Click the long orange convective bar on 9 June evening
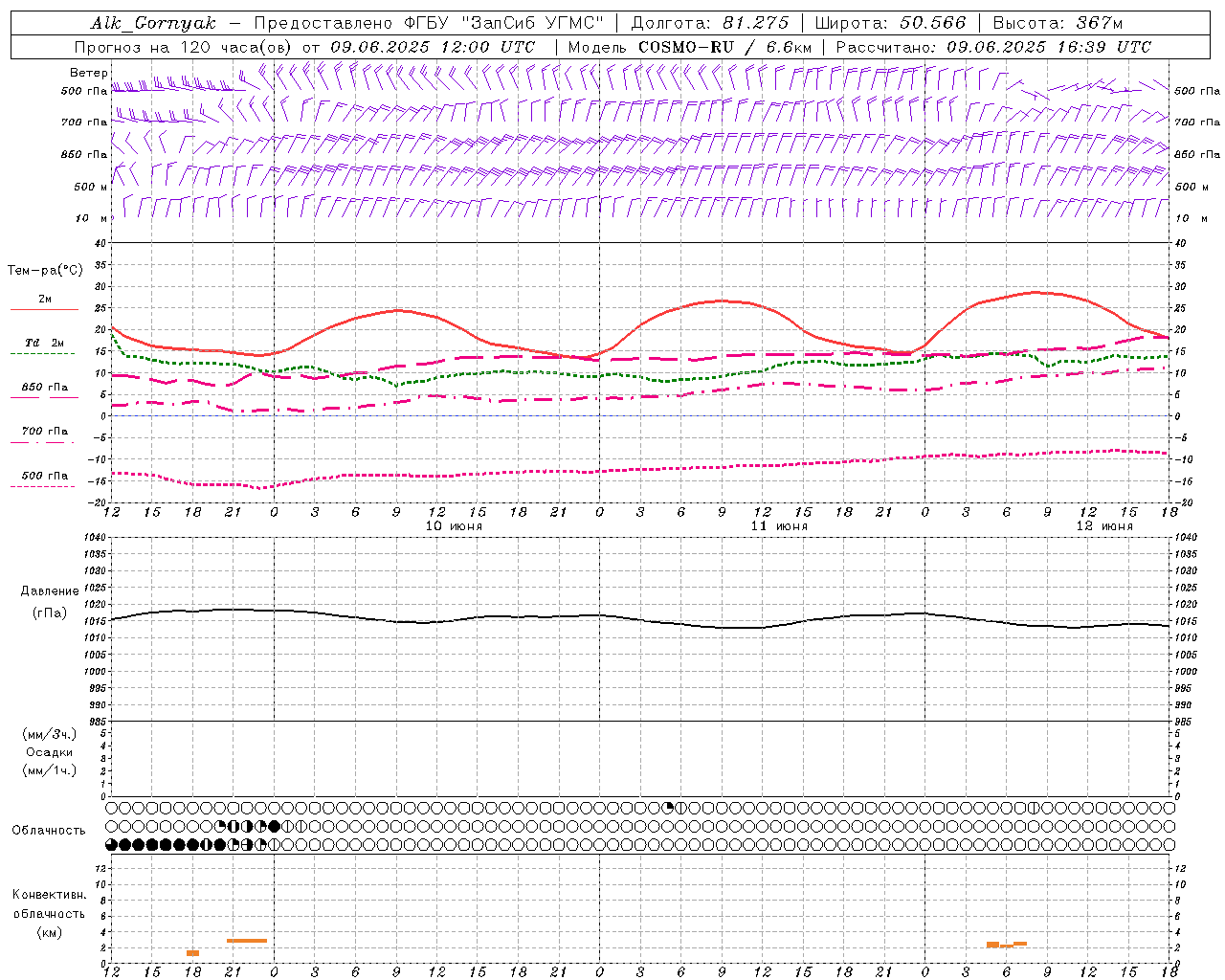Viewport: 1225px width, 980px height. coord(247,941)
